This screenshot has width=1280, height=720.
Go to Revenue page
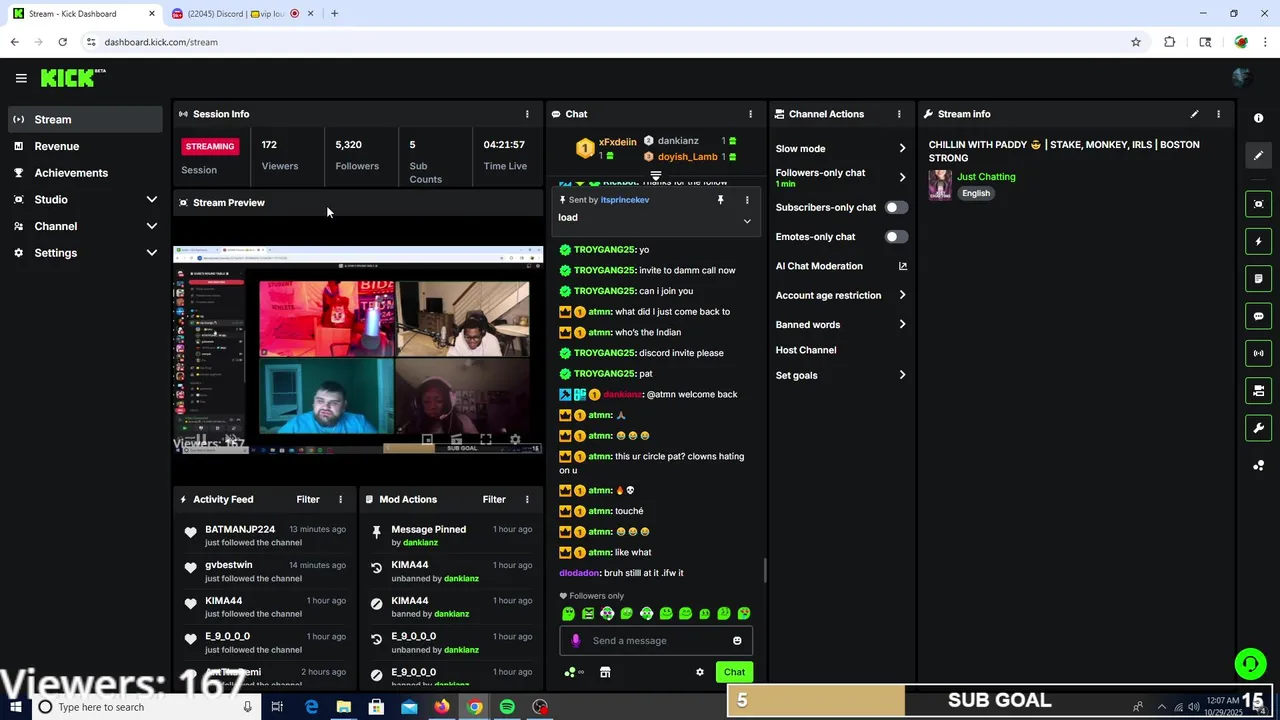(86, 146)
